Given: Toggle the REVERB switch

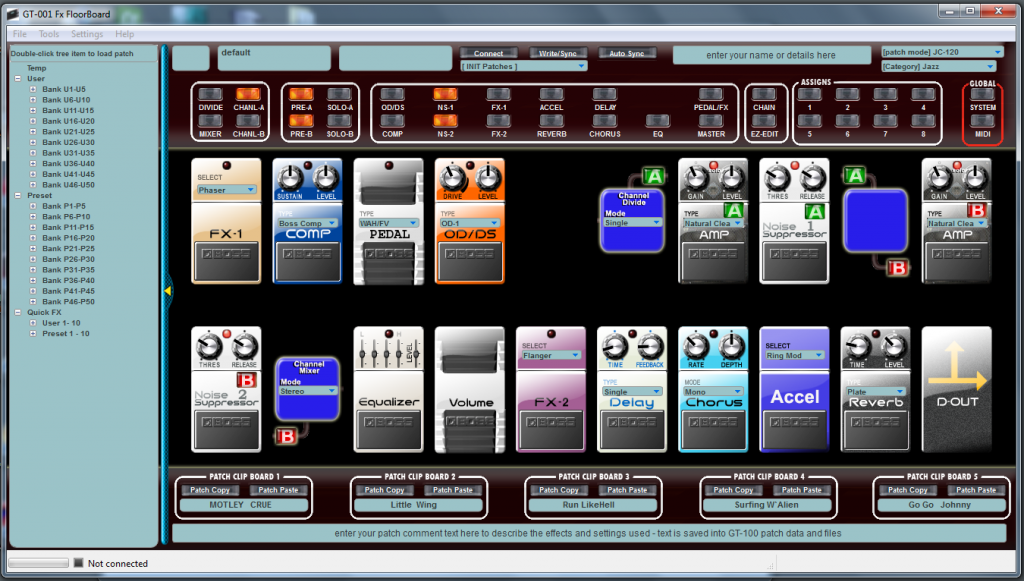Looking at the screenshot, I should pos(551,121).
